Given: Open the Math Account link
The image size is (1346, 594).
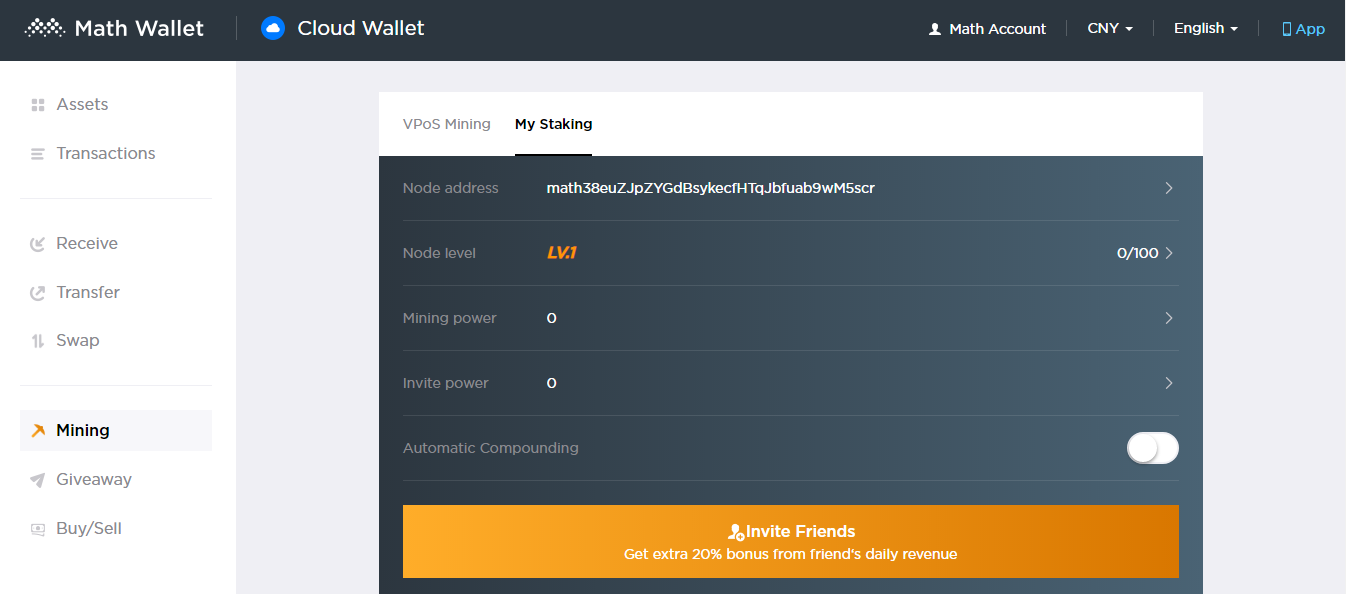Looking at the screenshot, I should click(x=987, y=29).
